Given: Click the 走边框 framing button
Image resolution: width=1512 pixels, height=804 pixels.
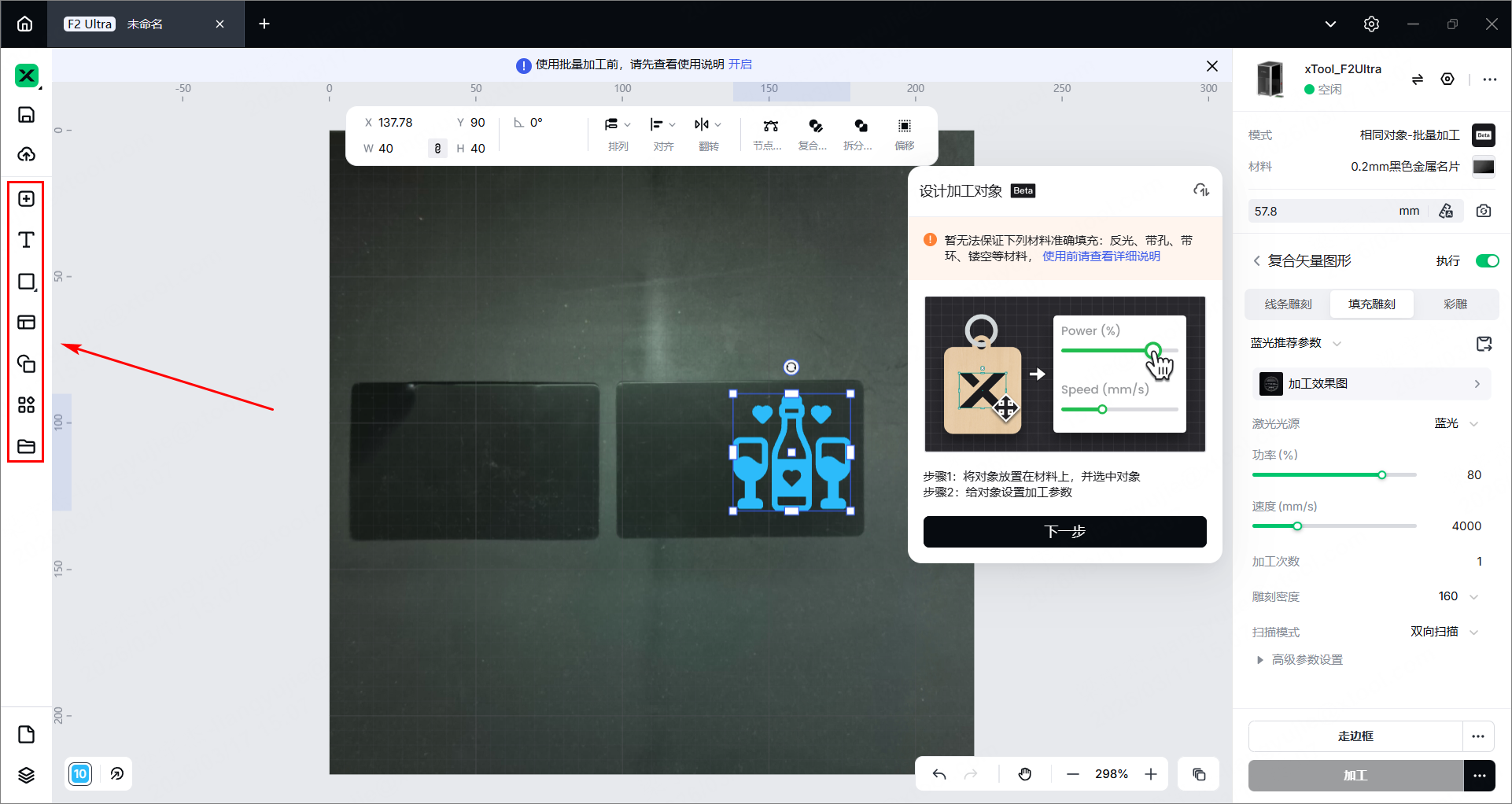Looking at the screenshot, I should 1355,736.
